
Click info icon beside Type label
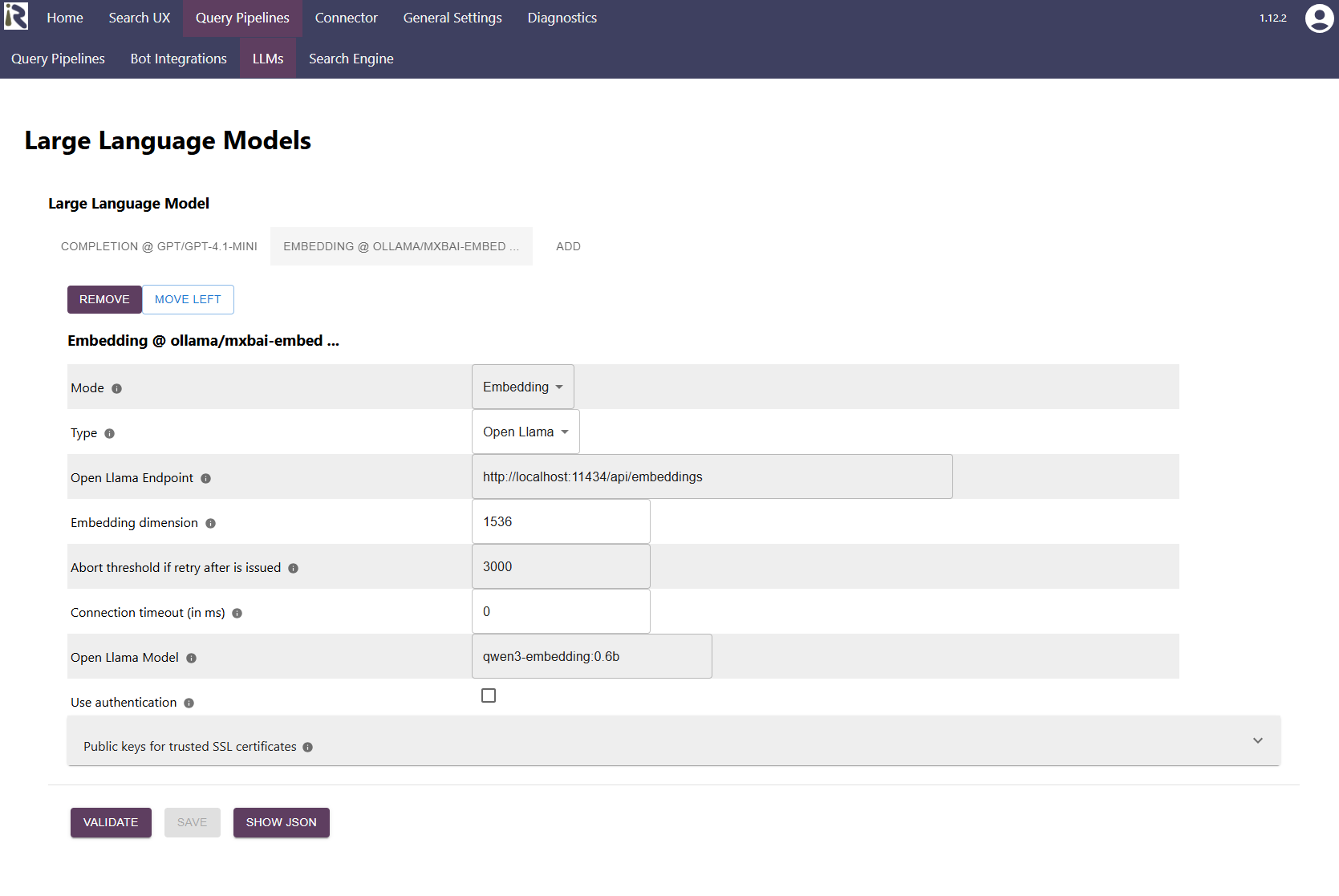pos(110,433)
